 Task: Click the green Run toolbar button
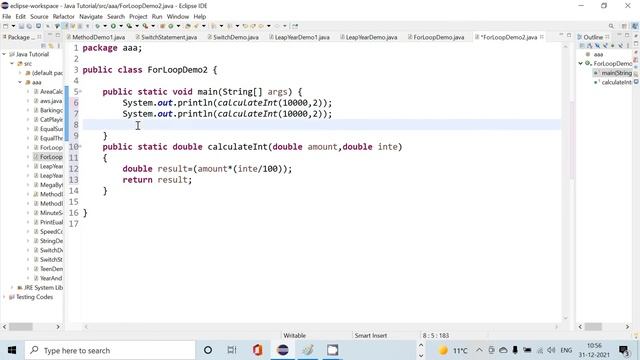113,26
